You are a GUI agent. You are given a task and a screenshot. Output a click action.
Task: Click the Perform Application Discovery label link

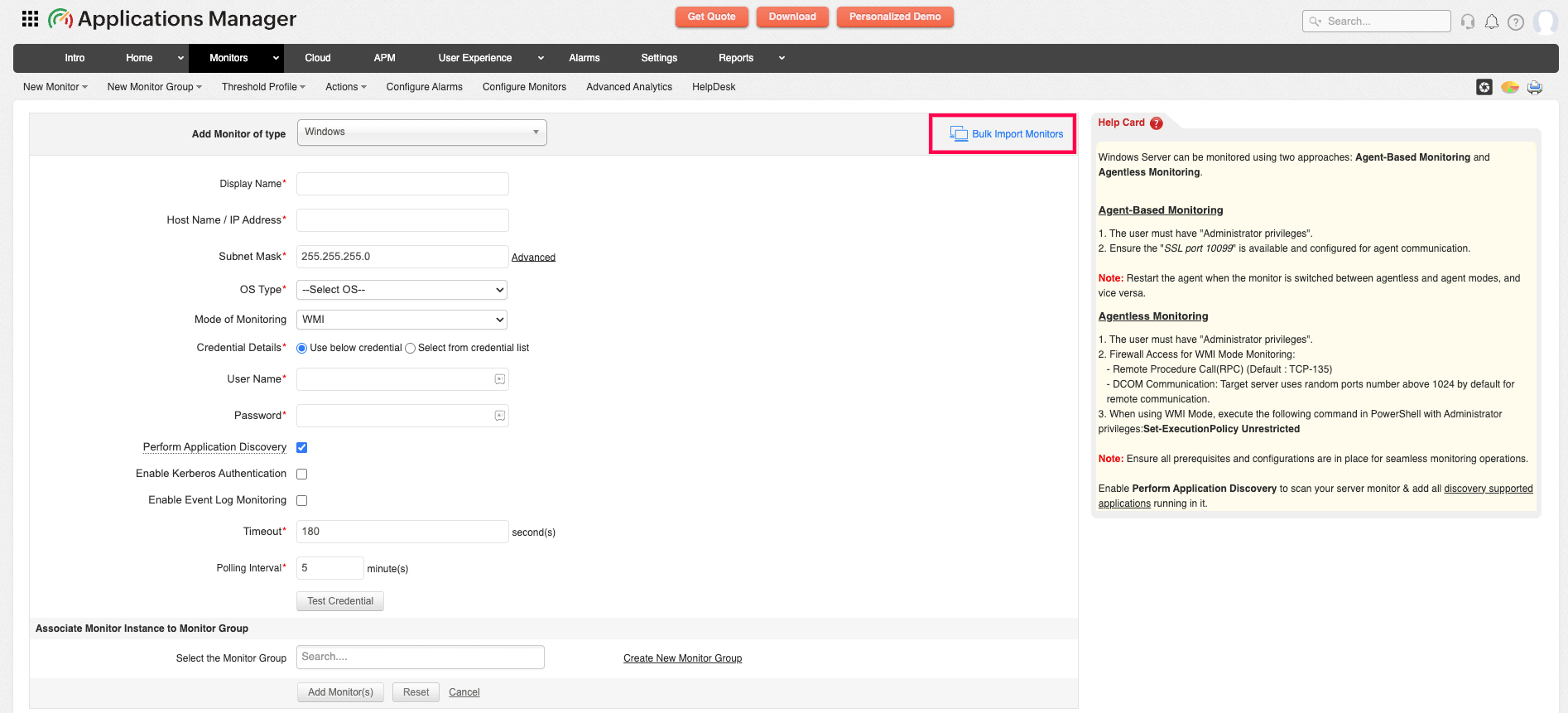coord(214,447)
